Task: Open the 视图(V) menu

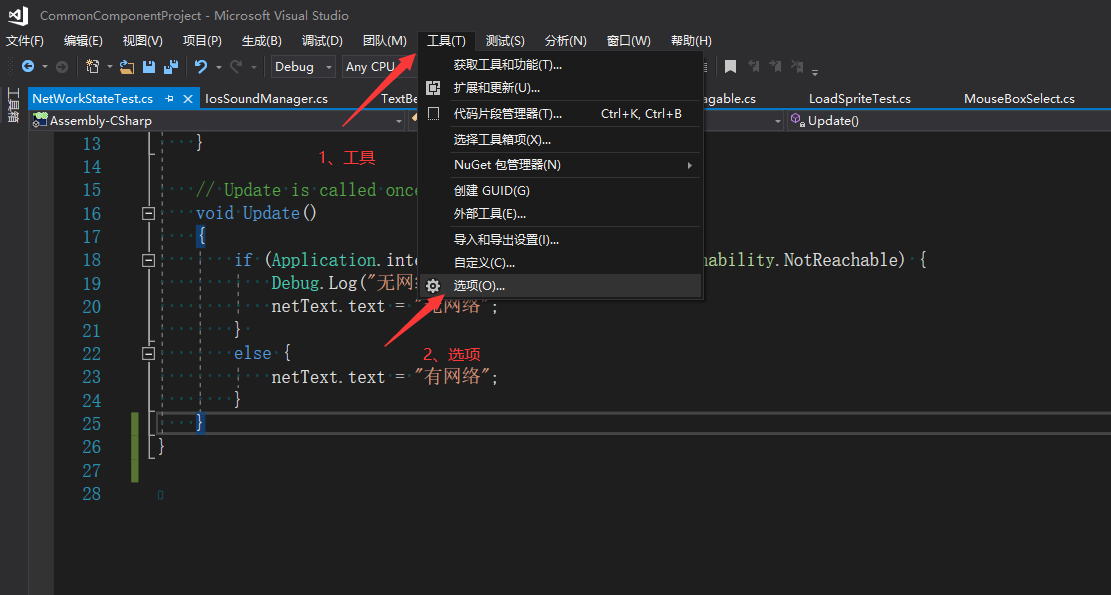Action: [x=142, y=40]
